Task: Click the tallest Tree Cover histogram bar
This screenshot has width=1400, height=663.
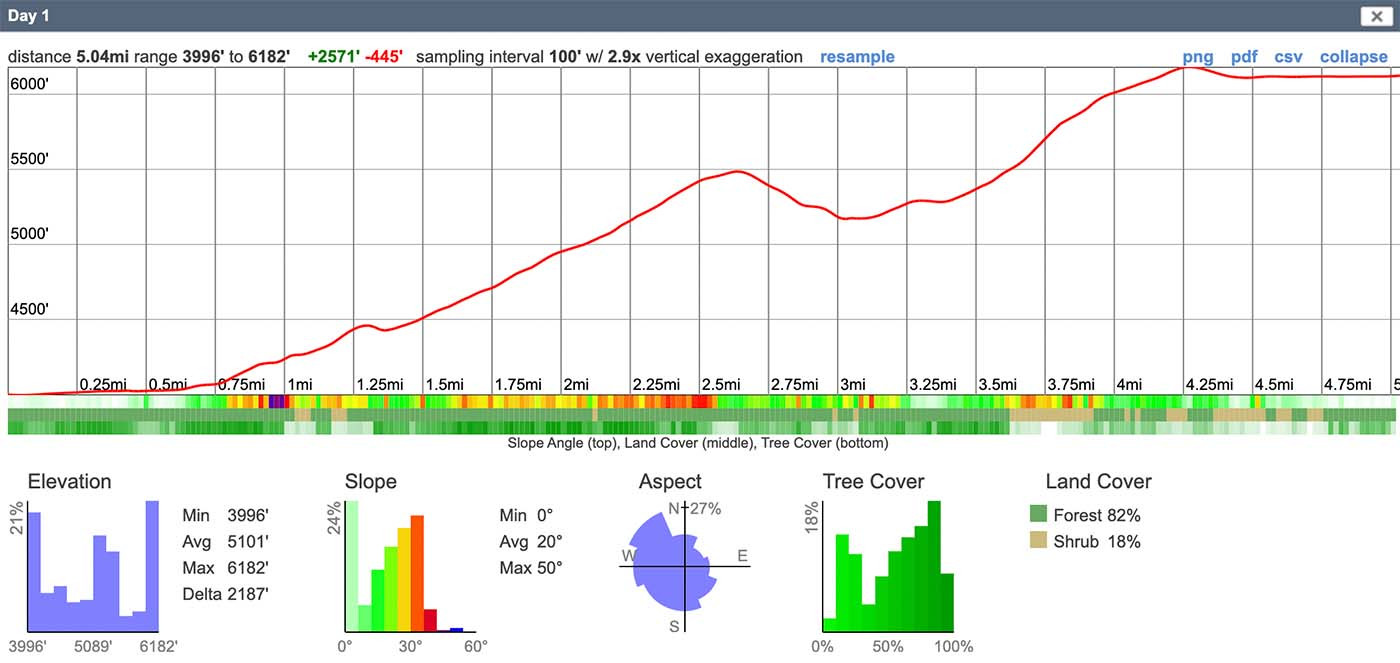Action: tap(934, 565)
